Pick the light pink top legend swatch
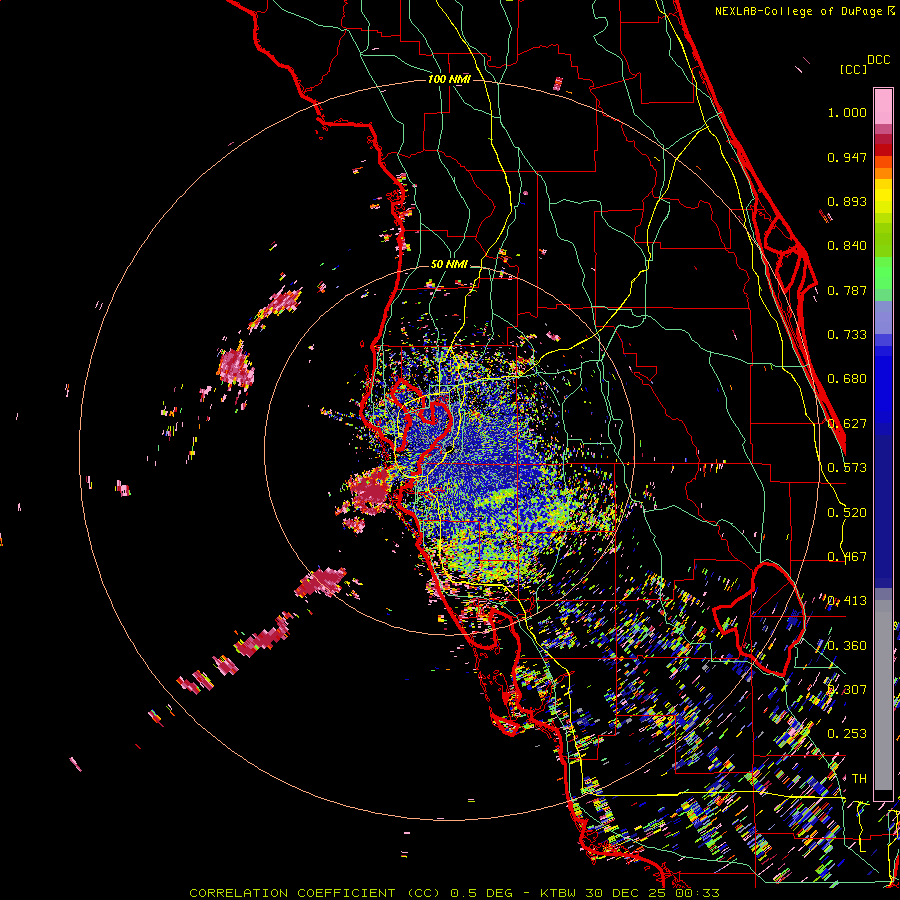The image size is (900, 900). click(x=883, y=106)
